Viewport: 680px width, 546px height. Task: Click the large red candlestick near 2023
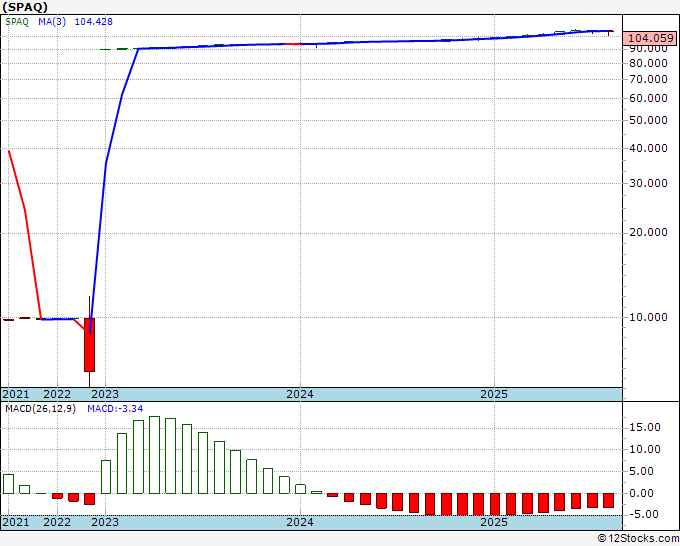pos(89,345)
